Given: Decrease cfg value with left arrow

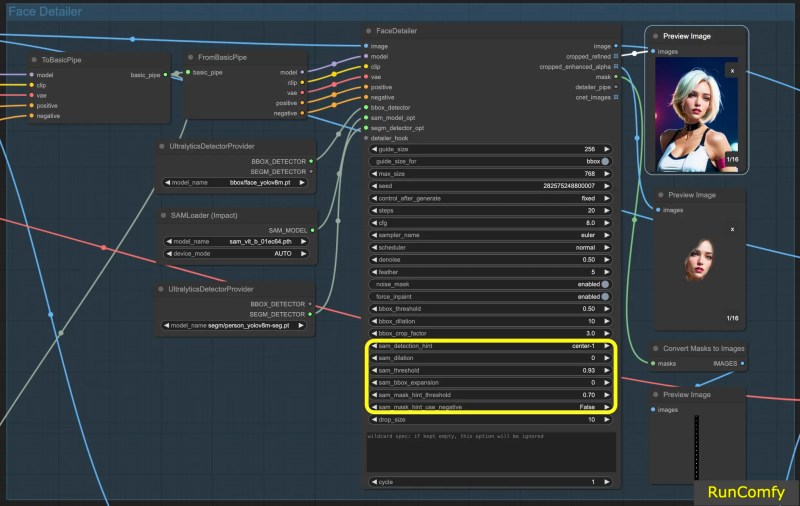Looking at the screenshot, I should pos(374,223).
